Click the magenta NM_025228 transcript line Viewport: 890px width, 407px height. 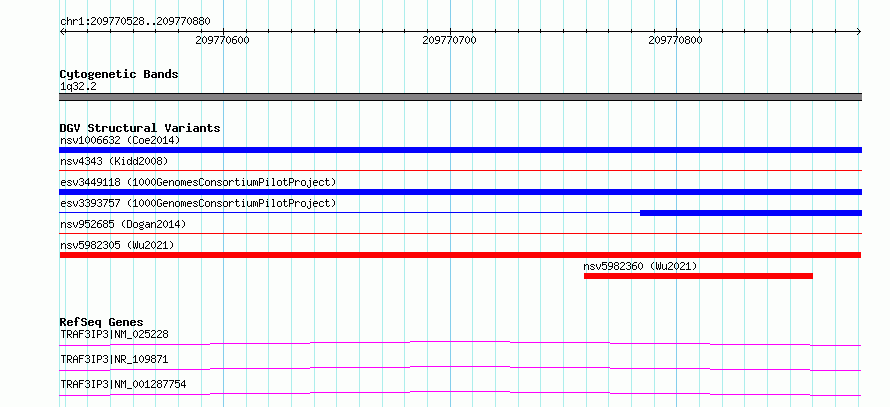[460, 343]
